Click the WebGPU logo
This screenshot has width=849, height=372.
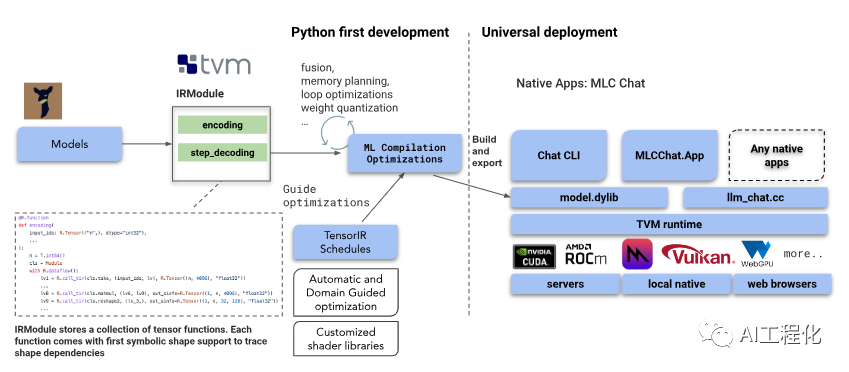(756, 254)
